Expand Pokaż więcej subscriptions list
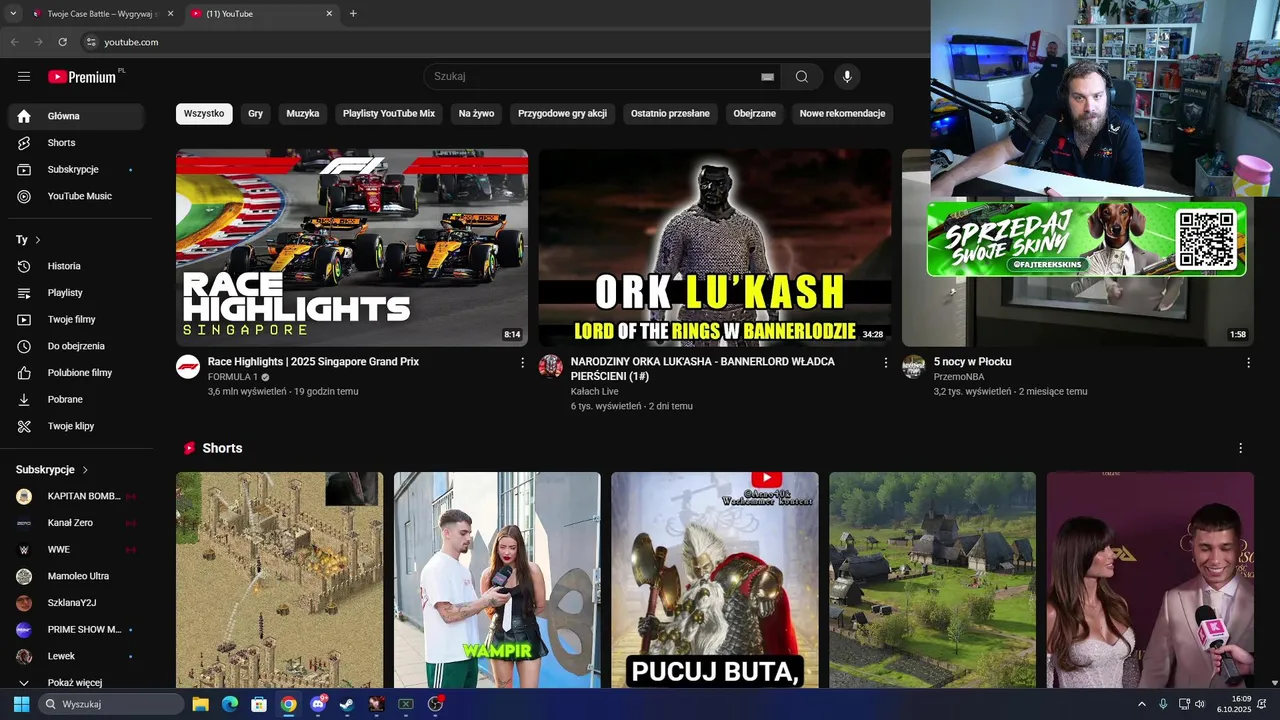Viewport: 1280px width, 720px height. (76, 682)
